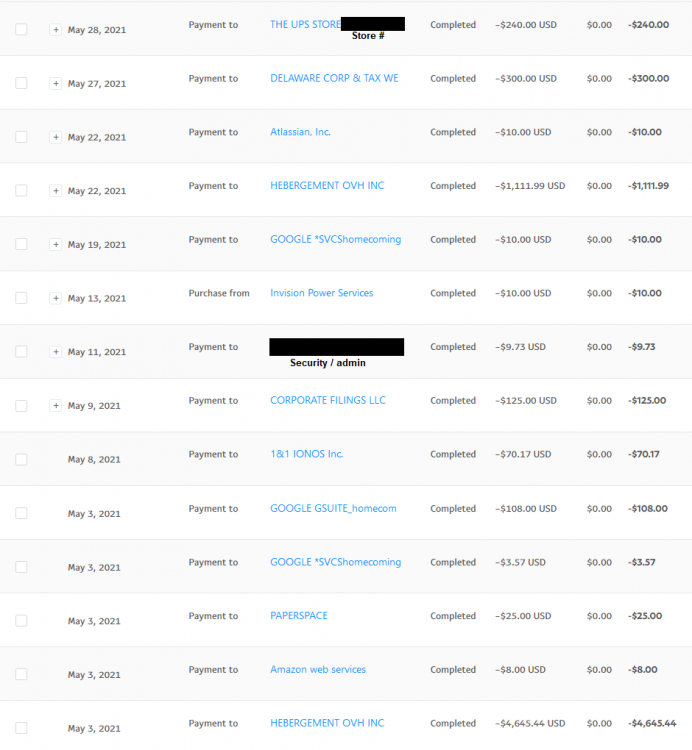
Task: Expand the Corporate Filings LLC payment
Action: click(x=56, y=405)
